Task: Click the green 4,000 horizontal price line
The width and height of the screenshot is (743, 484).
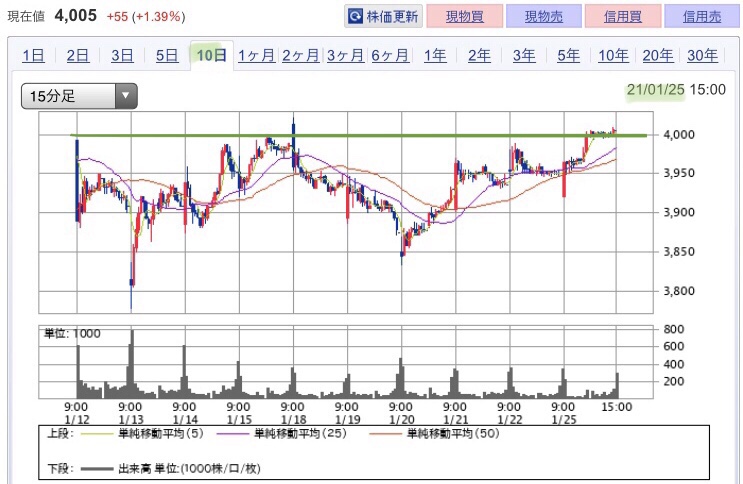Action: click(x=358, y=136)
